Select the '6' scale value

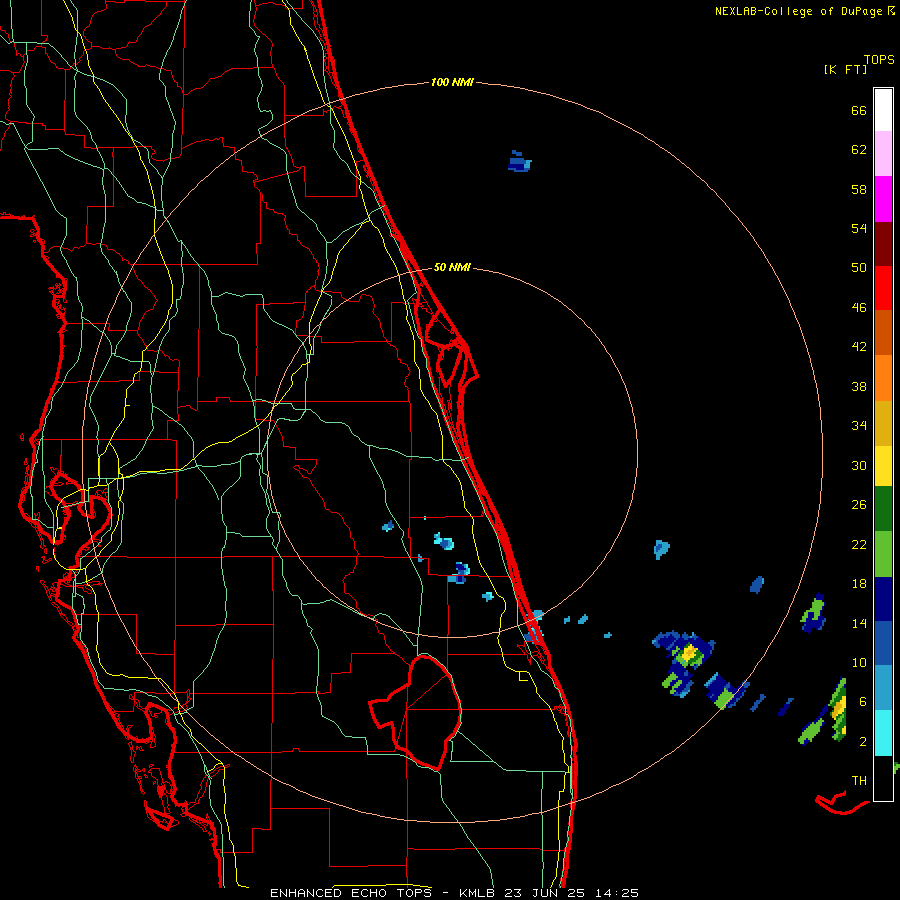(x=863, y=702)
